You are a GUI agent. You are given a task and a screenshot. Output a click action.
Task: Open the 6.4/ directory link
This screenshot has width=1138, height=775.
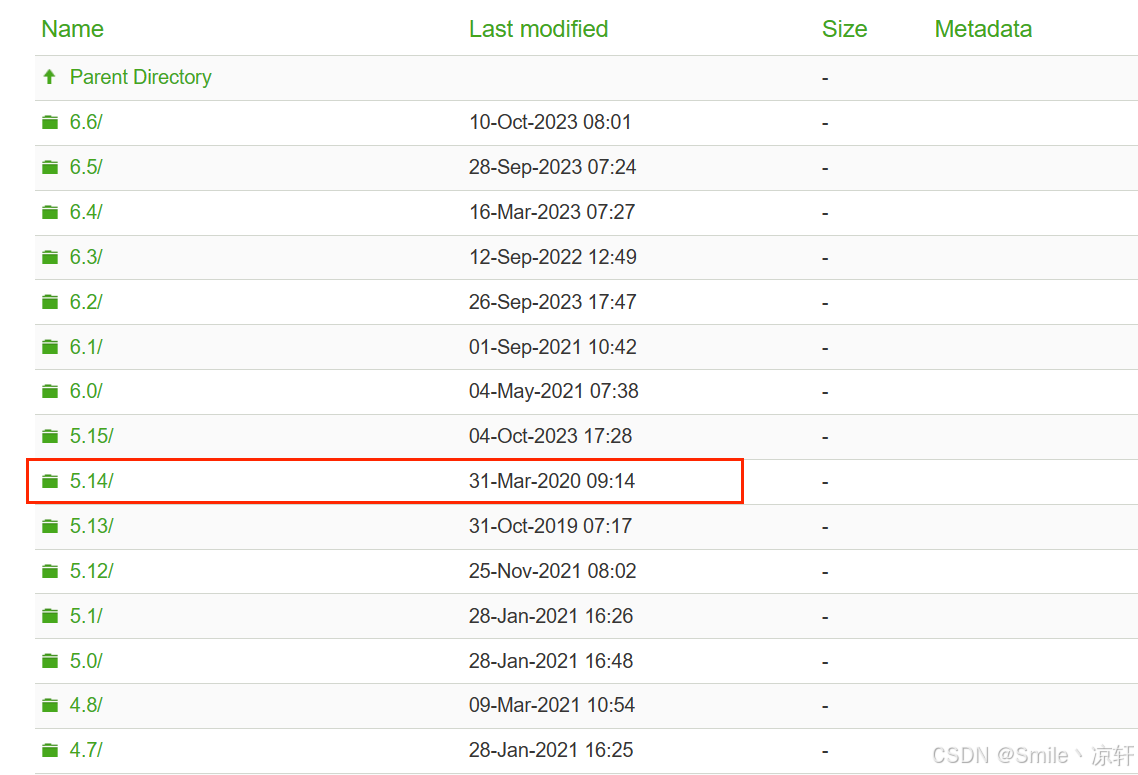click(x=86, y=212)
